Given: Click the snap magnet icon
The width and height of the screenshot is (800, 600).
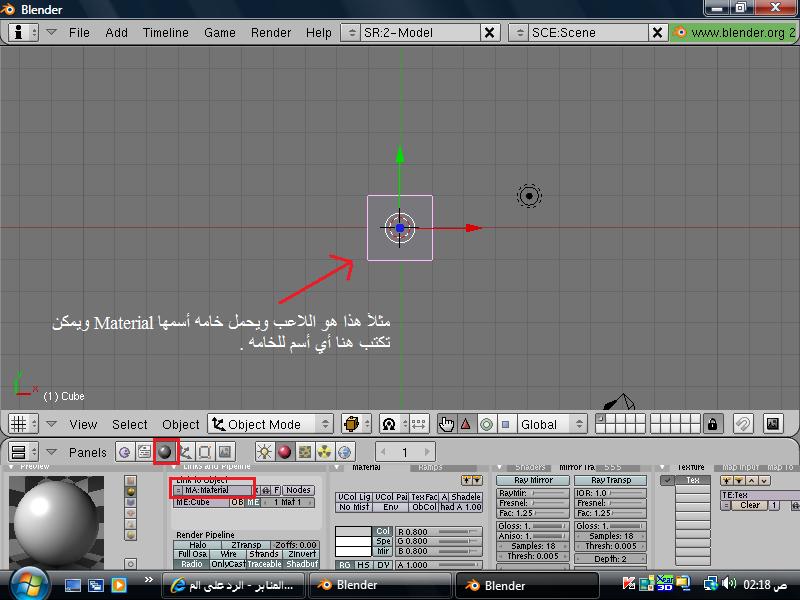Looking at the screenshot, I should click(x=743, y=424).
